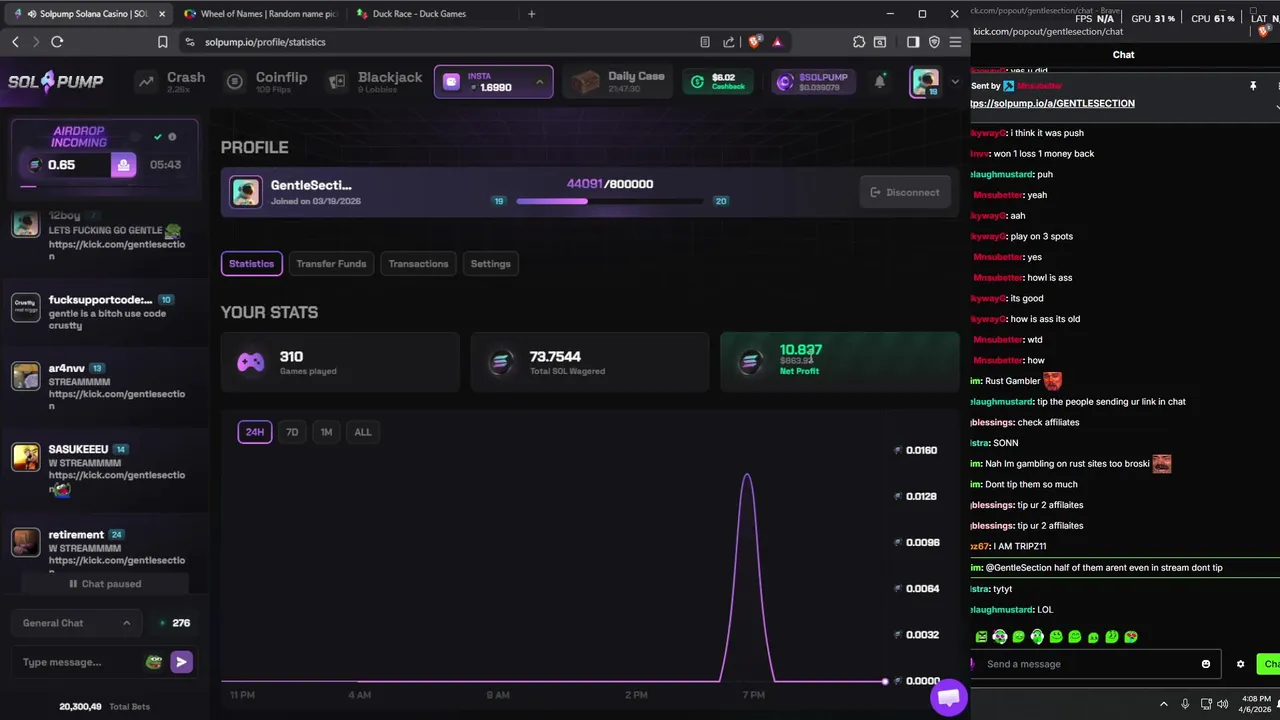Image resolution: width=1280 pixels, height=720 pixels.
Task: Claim the airdrop gift icon
Action: click(x=123, y=165)
